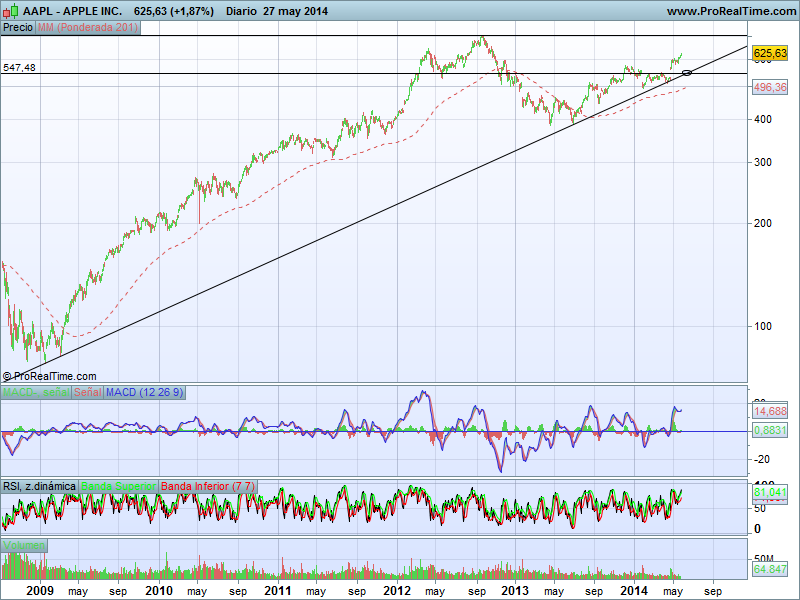This screenshot has height=600, width=800.
Task: Click the MACD-, señal label
Action: (36, 392)
